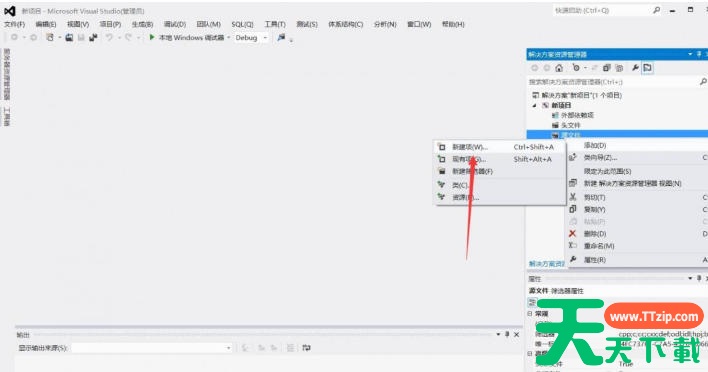Click the new project toolbar icon
Viewport: 708px width, 372px height.
(50, 37)
